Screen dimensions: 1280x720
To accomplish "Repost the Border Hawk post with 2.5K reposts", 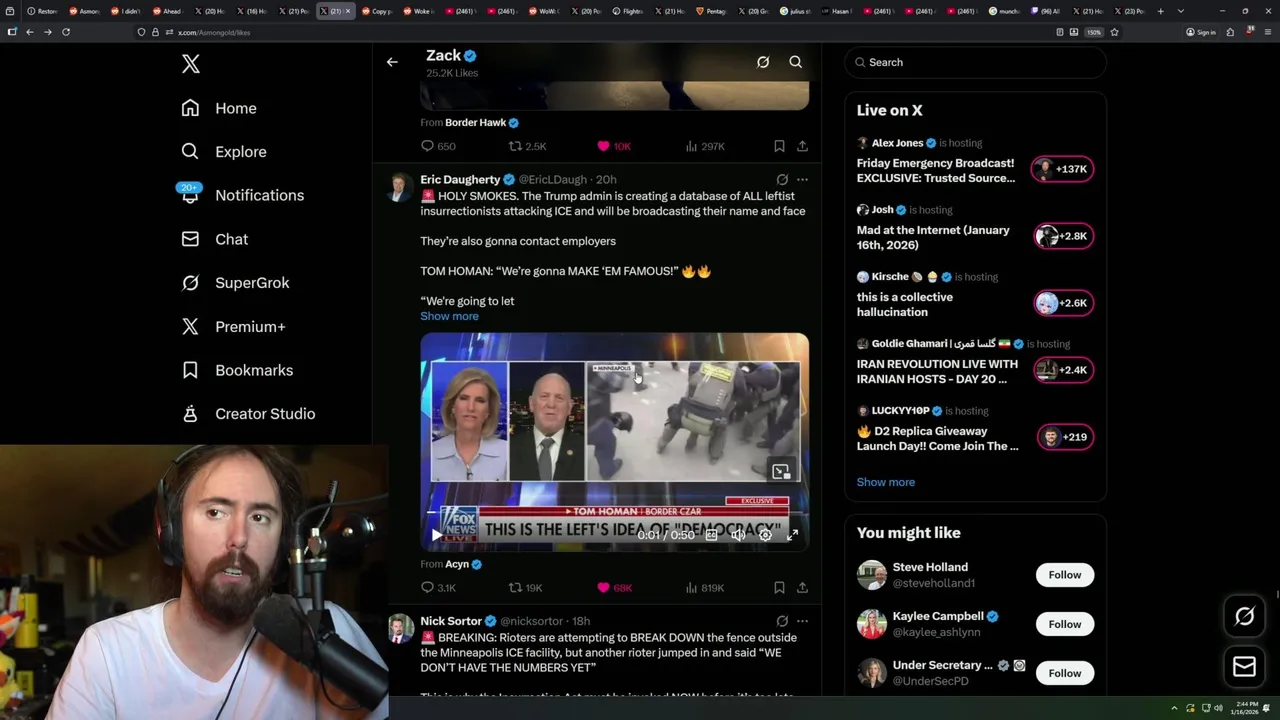I will point(527,146).
